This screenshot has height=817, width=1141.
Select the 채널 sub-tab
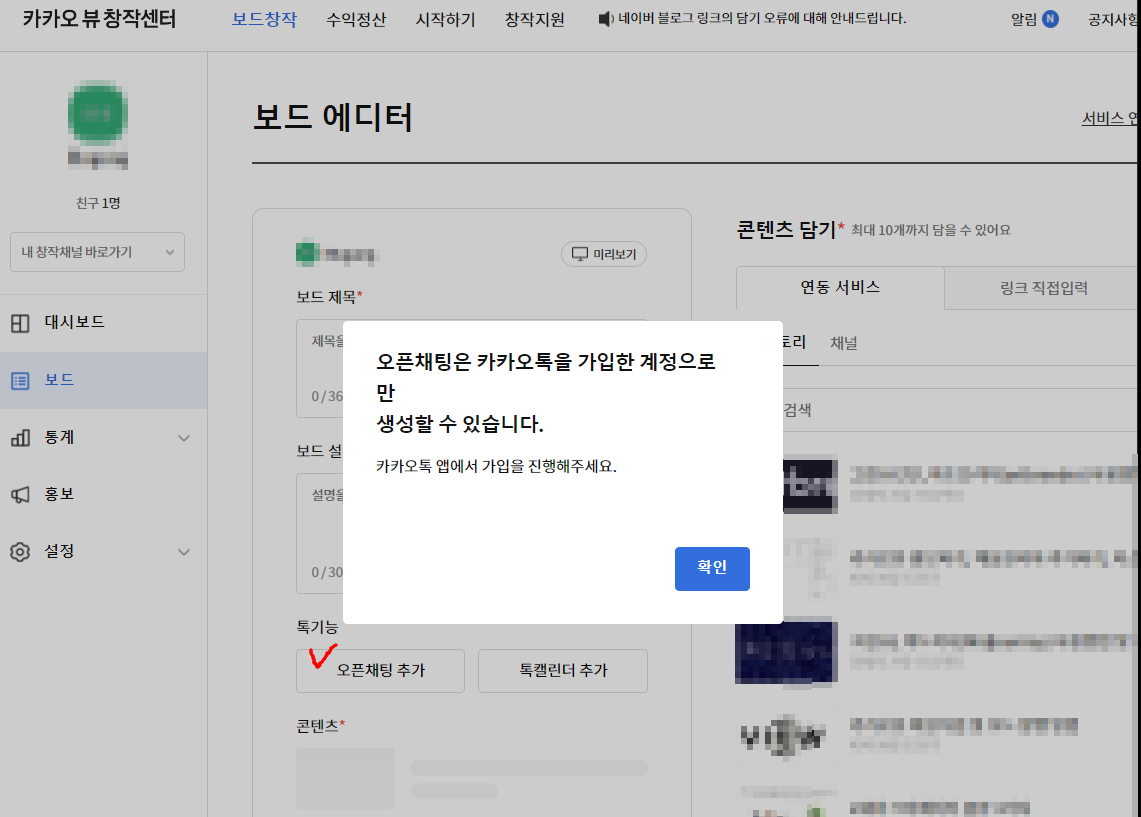(x=844, y=343)
